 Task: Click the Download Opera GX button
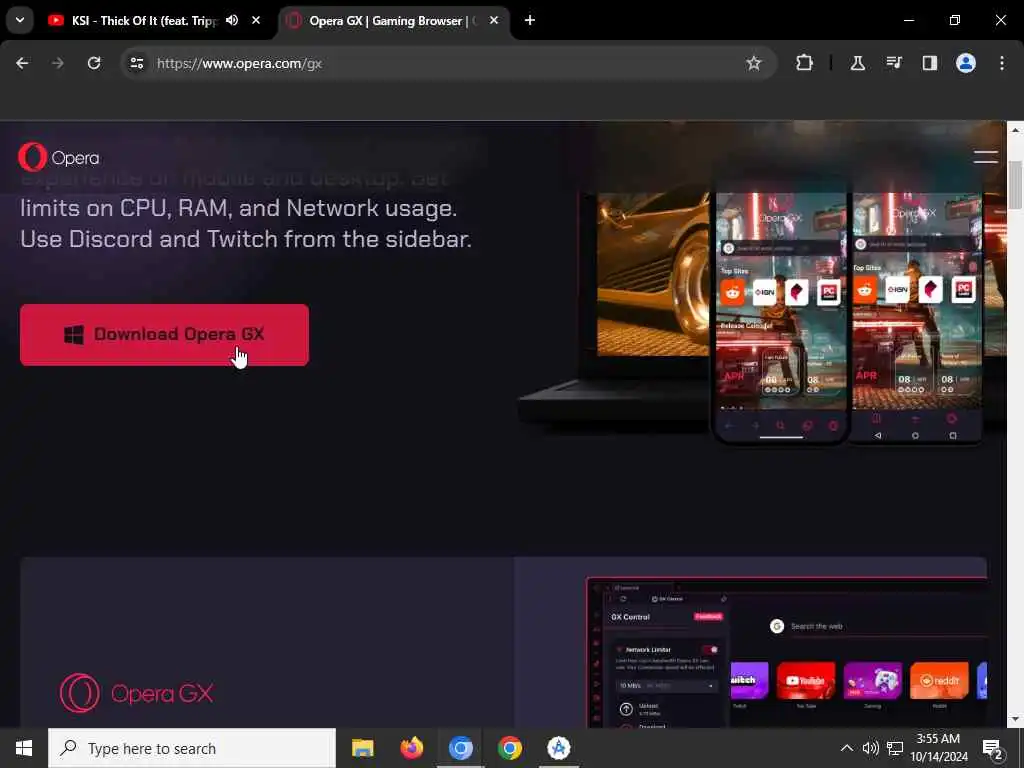[x=164, y=334]
